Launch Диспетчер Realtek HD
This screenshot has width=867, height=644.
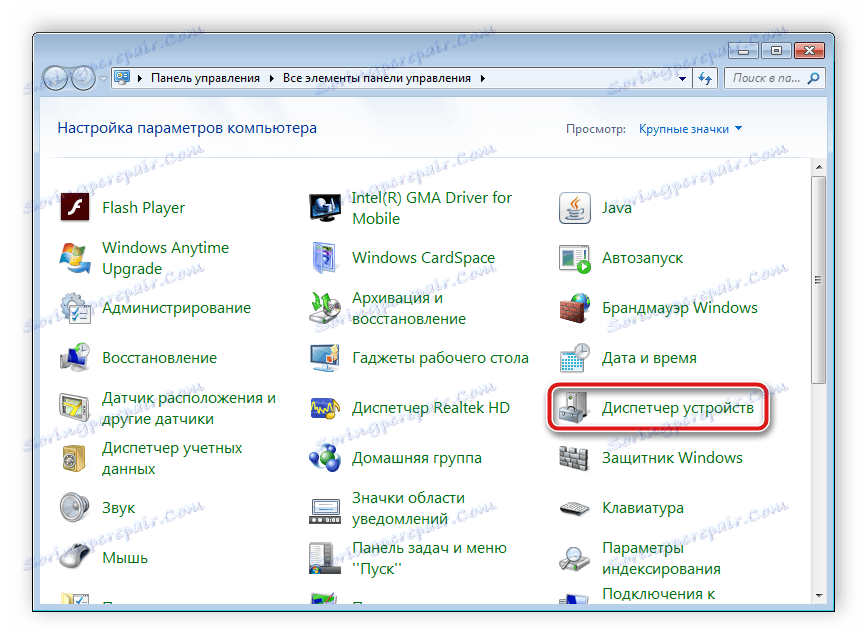430,407
